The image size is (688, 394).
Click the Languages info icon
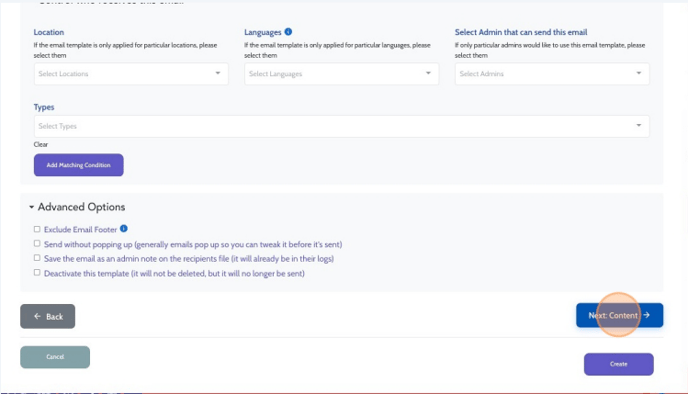click(x=288, y=32)
